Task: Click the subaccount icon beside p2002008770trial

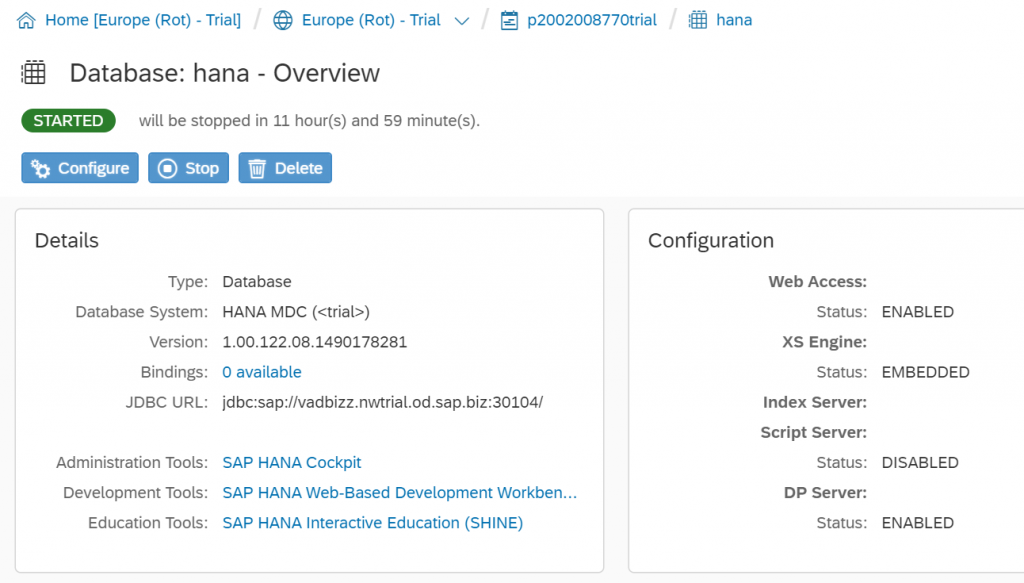Action: (509, 20)
